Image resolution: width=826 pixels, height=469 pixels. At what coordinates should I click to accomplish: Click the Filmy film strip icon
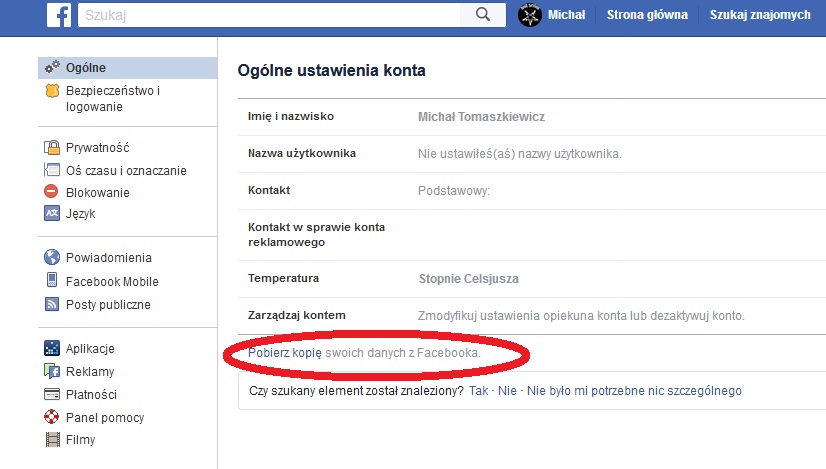pyautogui.click(x=52, y=439)
